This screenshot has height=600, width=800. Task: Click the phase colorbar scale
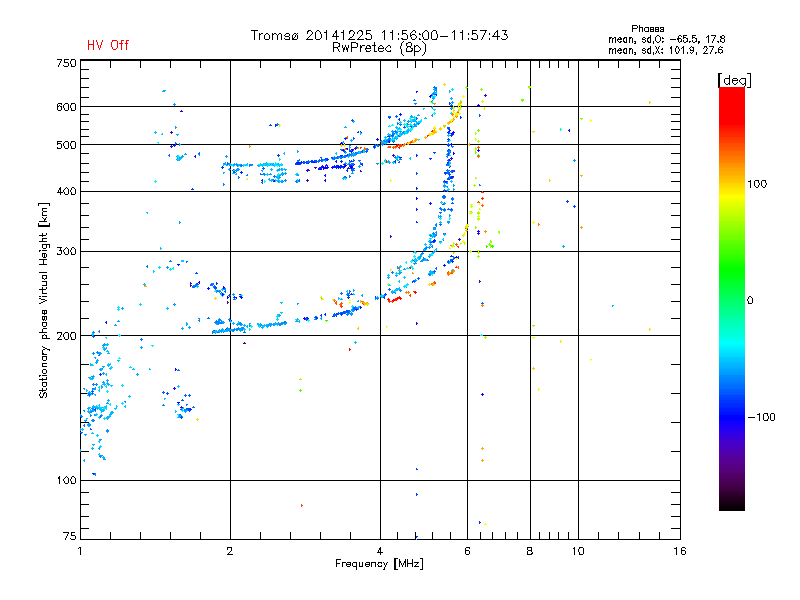click(x=732, y=299)
